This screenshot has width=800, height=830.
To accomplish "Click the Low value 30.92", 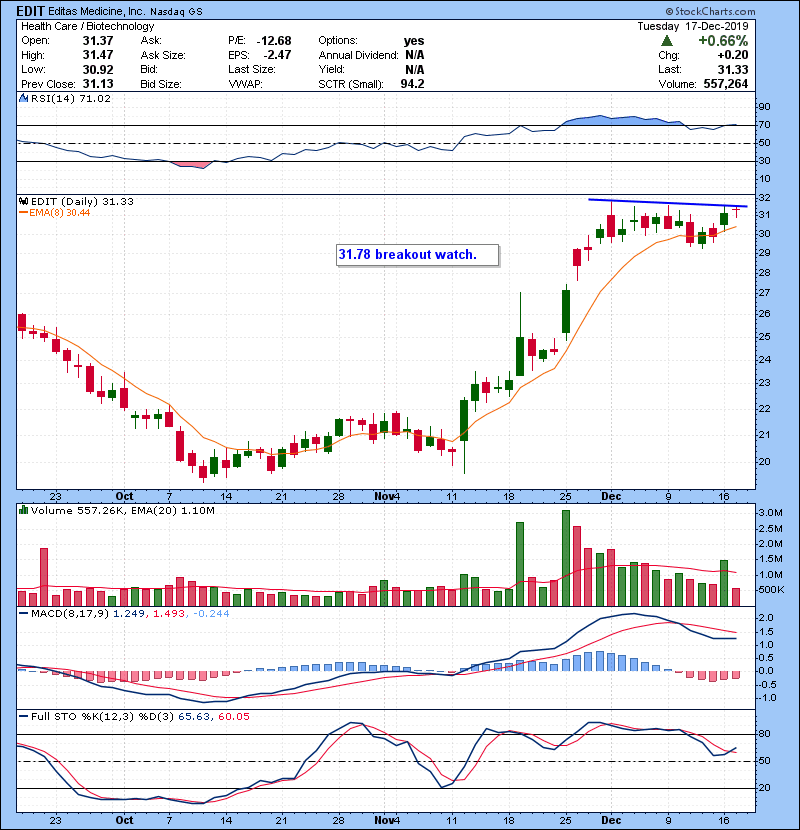I will pyautogui.click(x=98, y=69).
